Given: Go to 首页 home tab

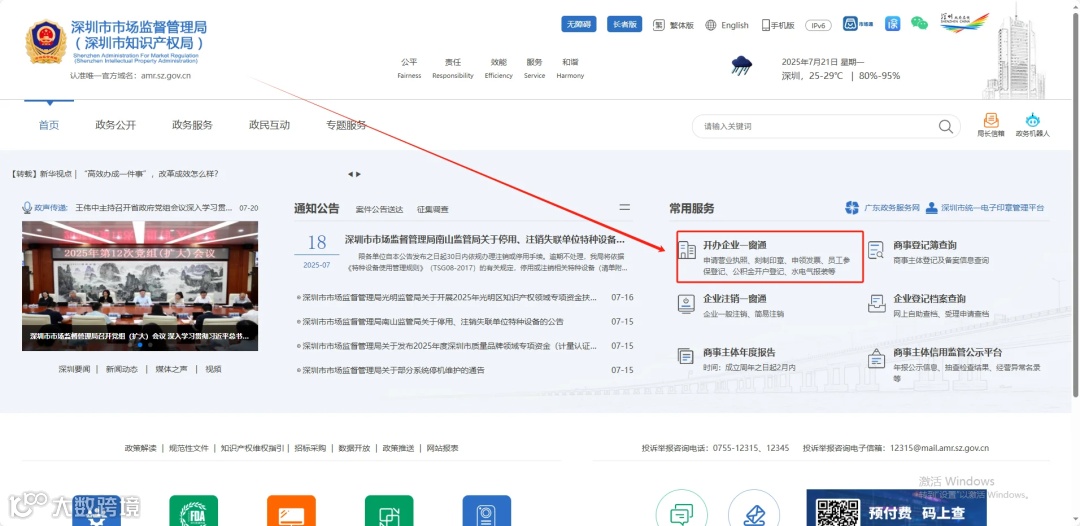Looking at the screenshot, I should (49, 125).
